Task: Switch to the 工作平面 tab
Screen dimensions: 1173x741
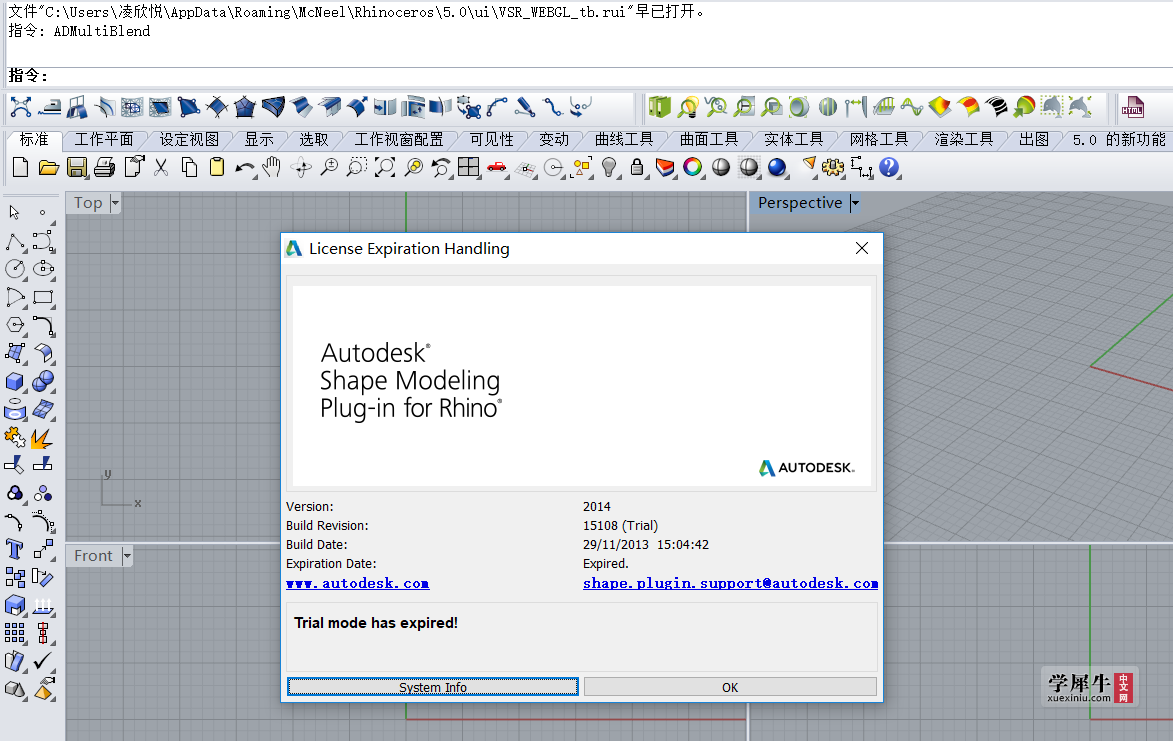Action: 104,140
